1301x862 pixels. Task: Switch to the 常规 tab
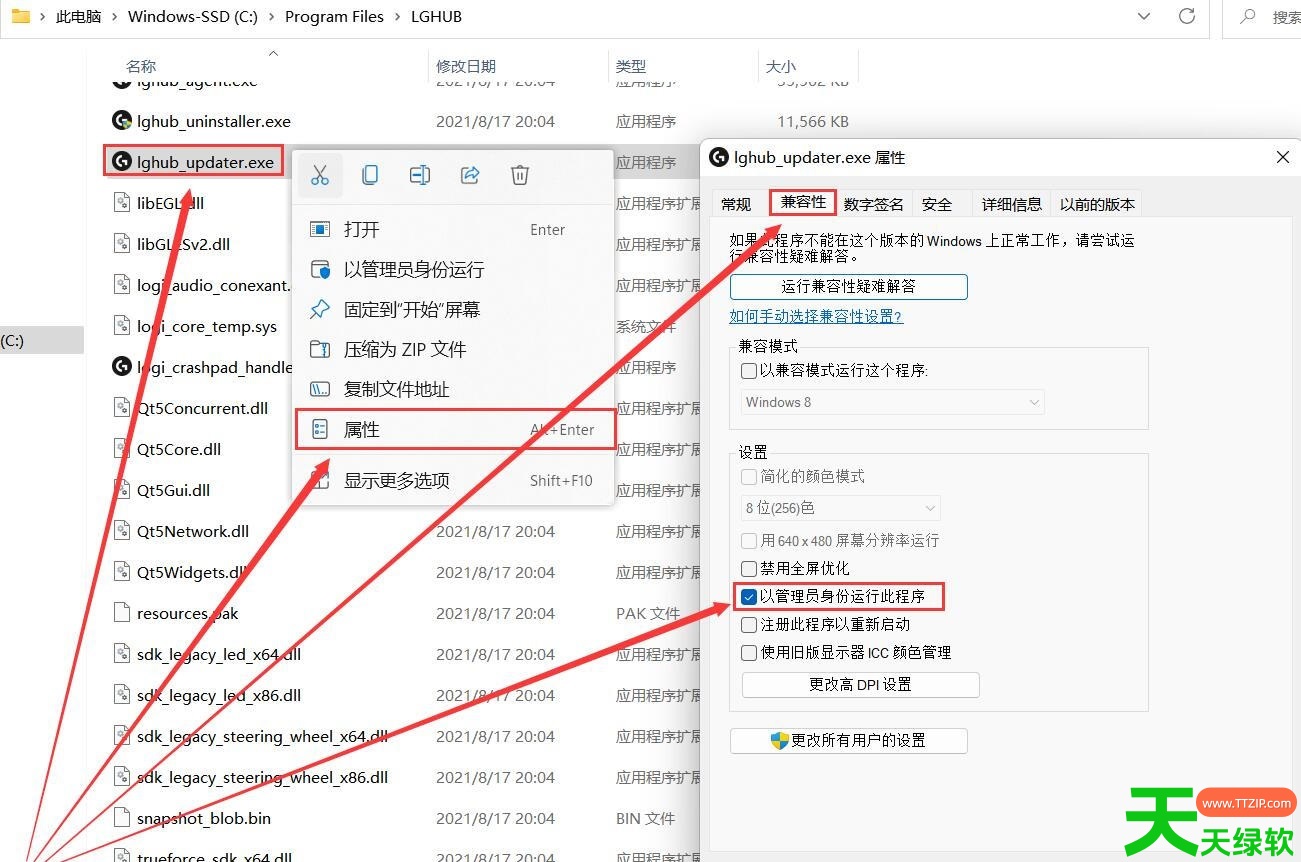(736, 204)
